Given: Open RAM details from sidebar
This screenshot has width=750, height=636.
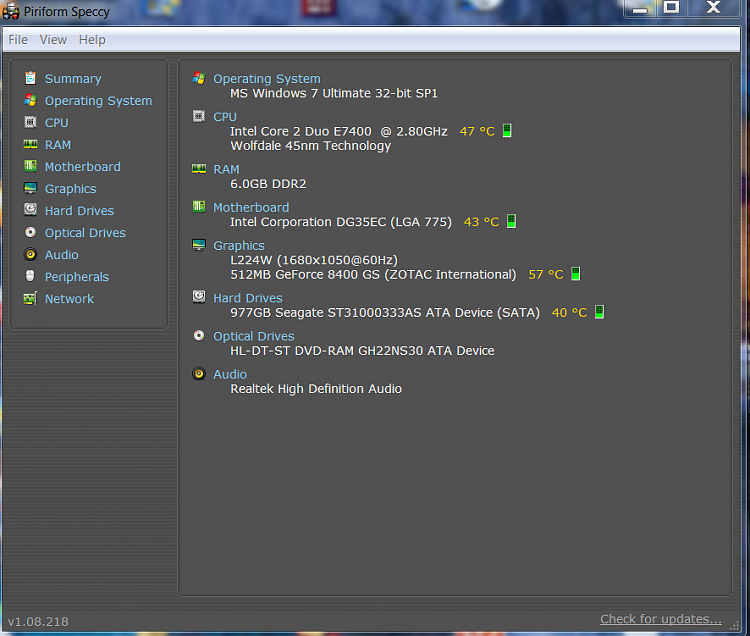Looking at the screenshot, I should (x=58, y=144).
